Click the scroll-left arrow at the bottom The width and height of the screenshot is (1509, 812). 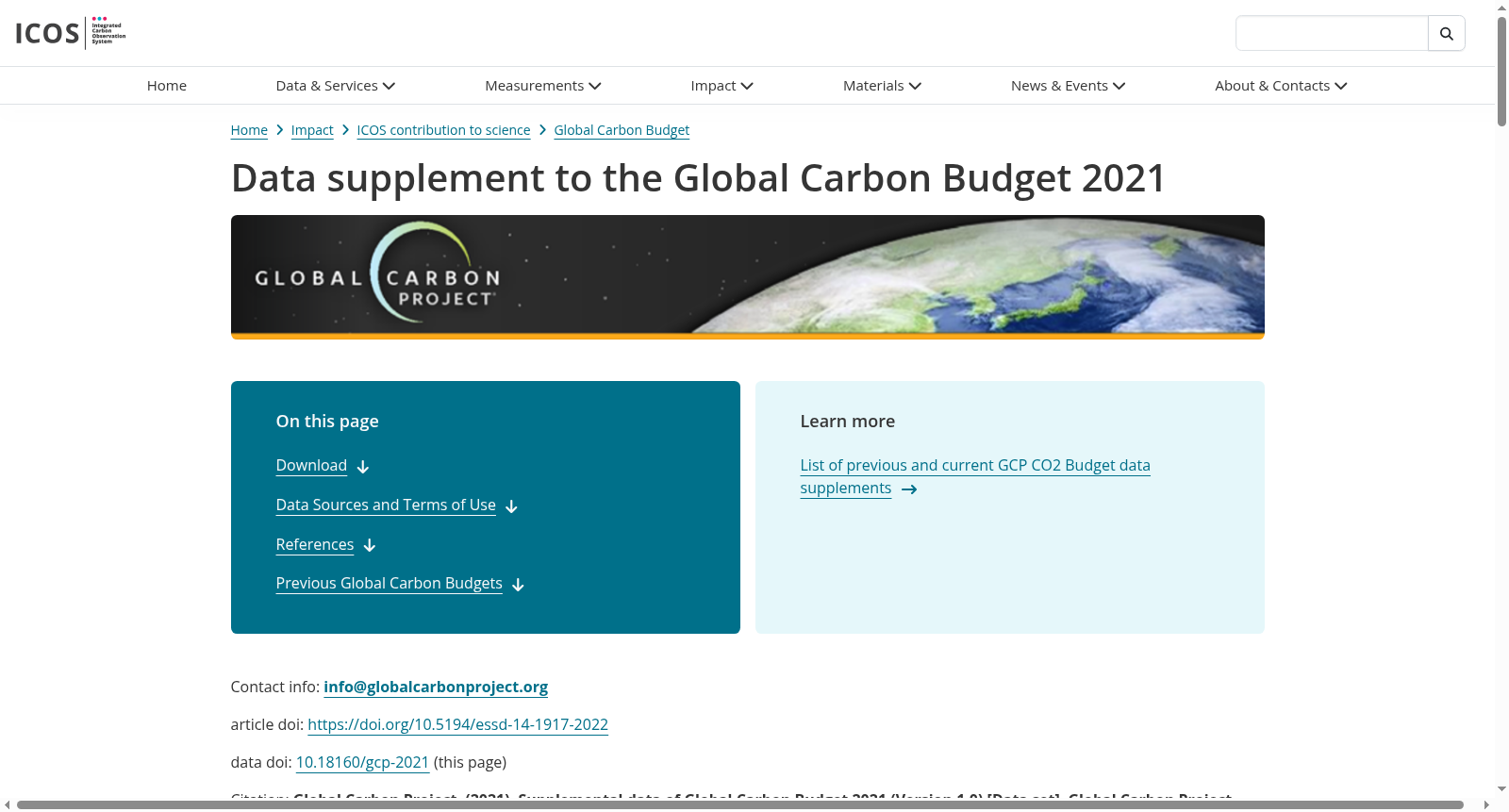pyautogui.click(x=7, y=805)
